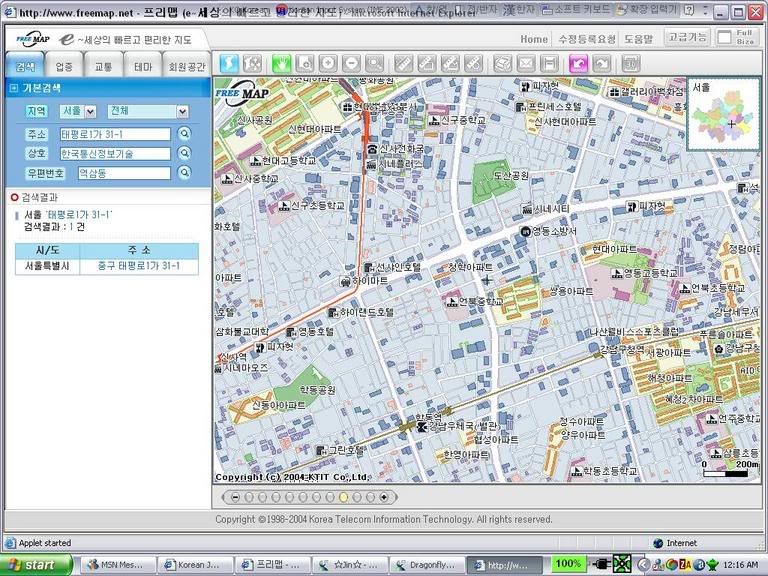Switch to the 테마 tab

pyautogui.click(x=143, y=66)
